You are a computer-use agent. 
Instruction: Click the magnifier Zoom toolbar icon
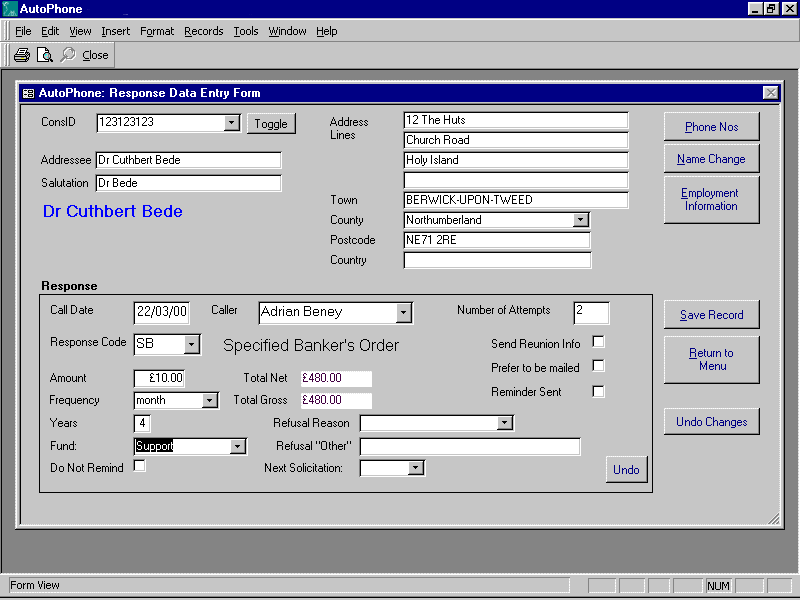67,55
